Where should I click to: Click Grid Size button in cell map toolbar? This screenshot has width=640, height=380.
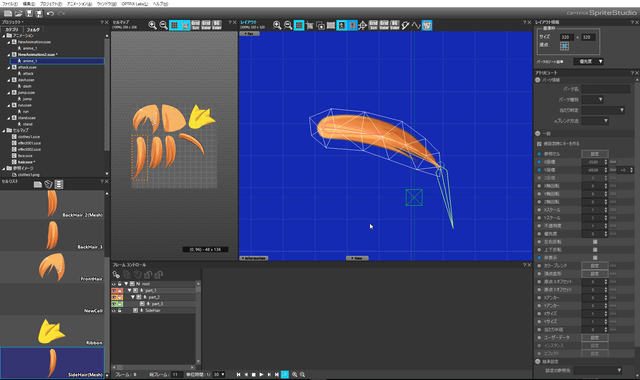tap(196, 25)
